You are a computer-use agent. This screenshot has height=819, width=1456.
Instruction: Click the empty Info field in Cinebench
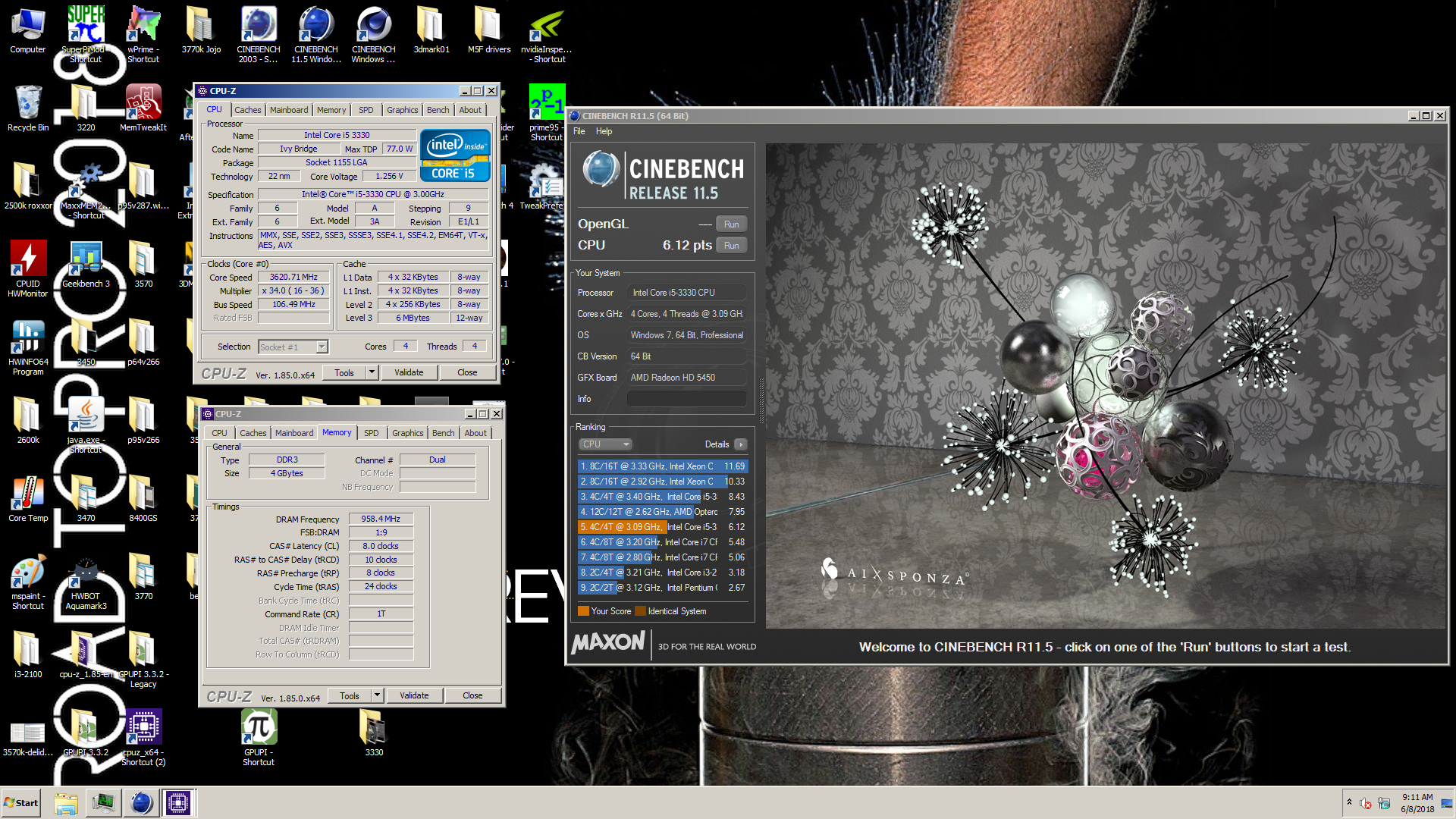(687, 399)
